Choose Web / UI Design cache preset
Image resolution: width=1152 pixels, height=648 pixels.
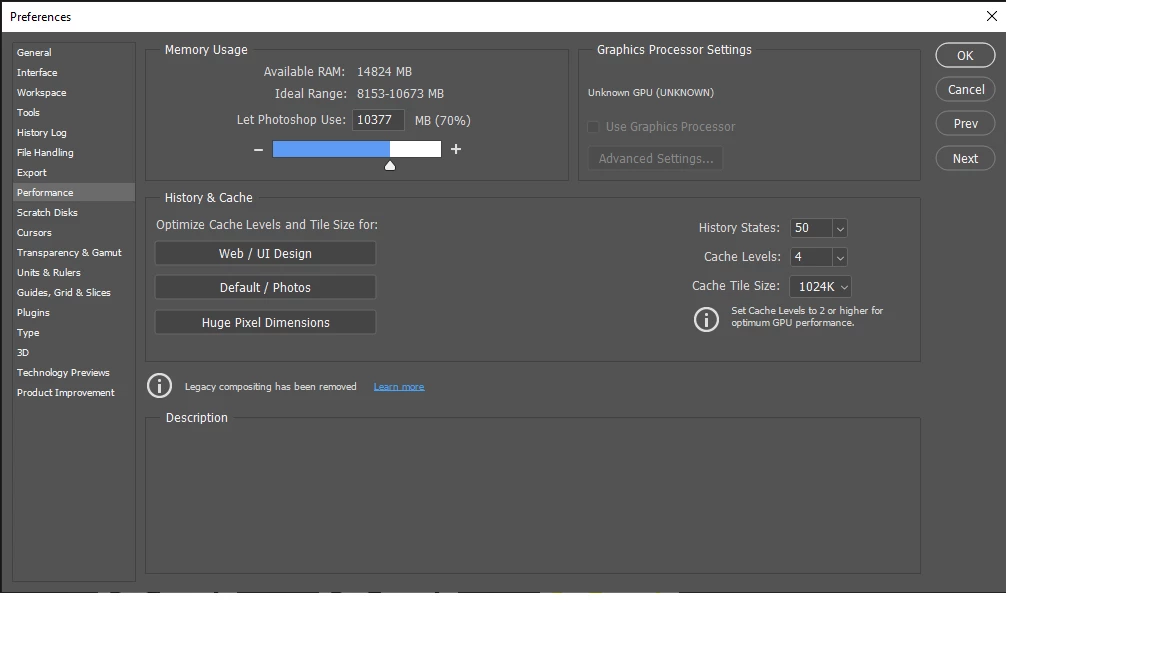pyautogui.click(x=265, y=253)
